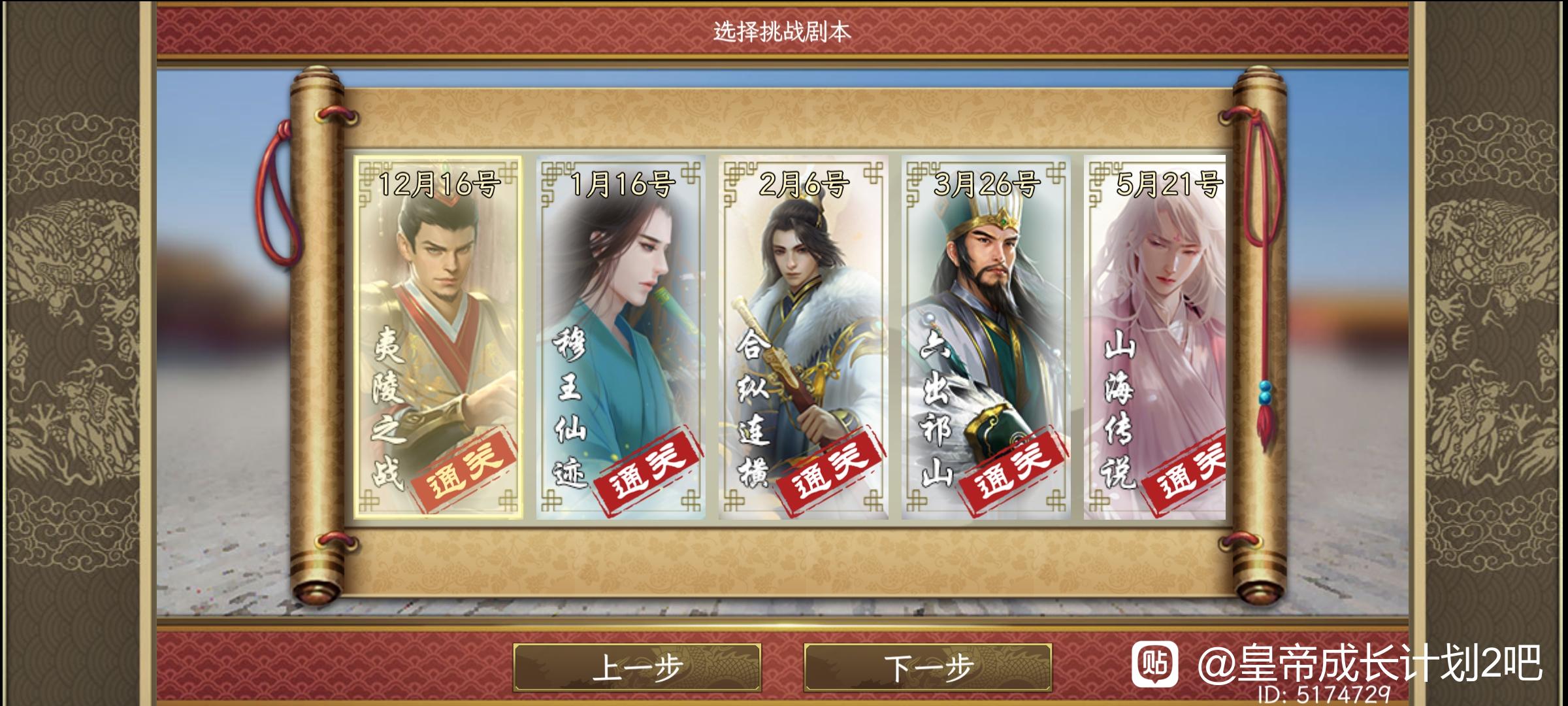Select the 六出祁山 scenario card
1568x706 pixels.
[986, 337]
